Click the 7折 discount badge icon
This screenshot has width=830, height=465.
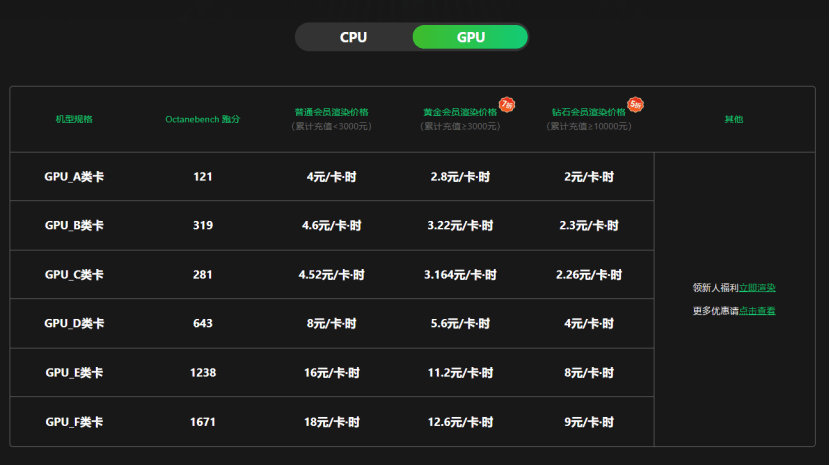(x=507, y=104)
